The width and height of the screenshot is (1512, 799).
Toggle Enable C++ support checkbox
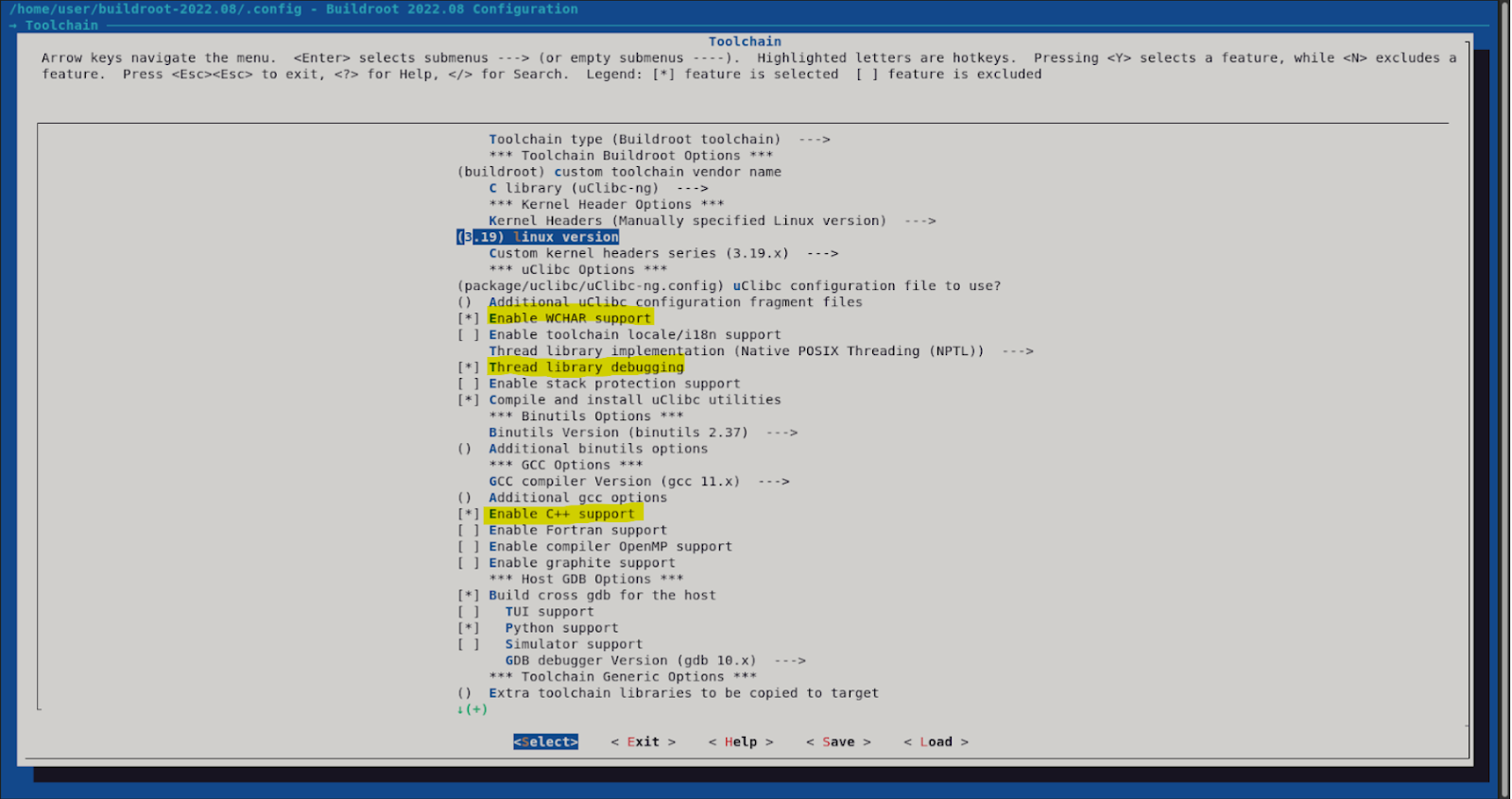[561, 514]
